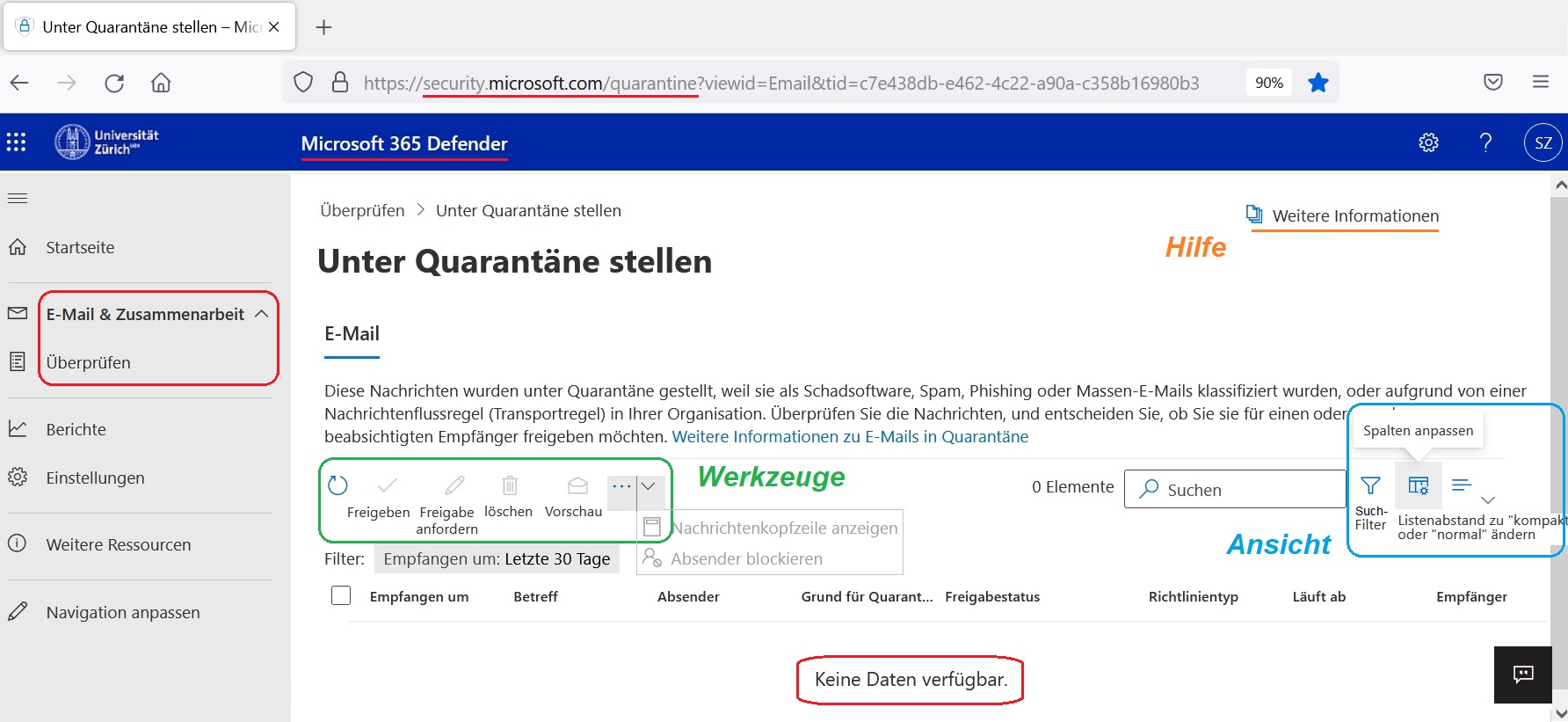Open the help question mark icon
The width and height of the screenshot is (1568, 722).
click(x=1485, y=142)
